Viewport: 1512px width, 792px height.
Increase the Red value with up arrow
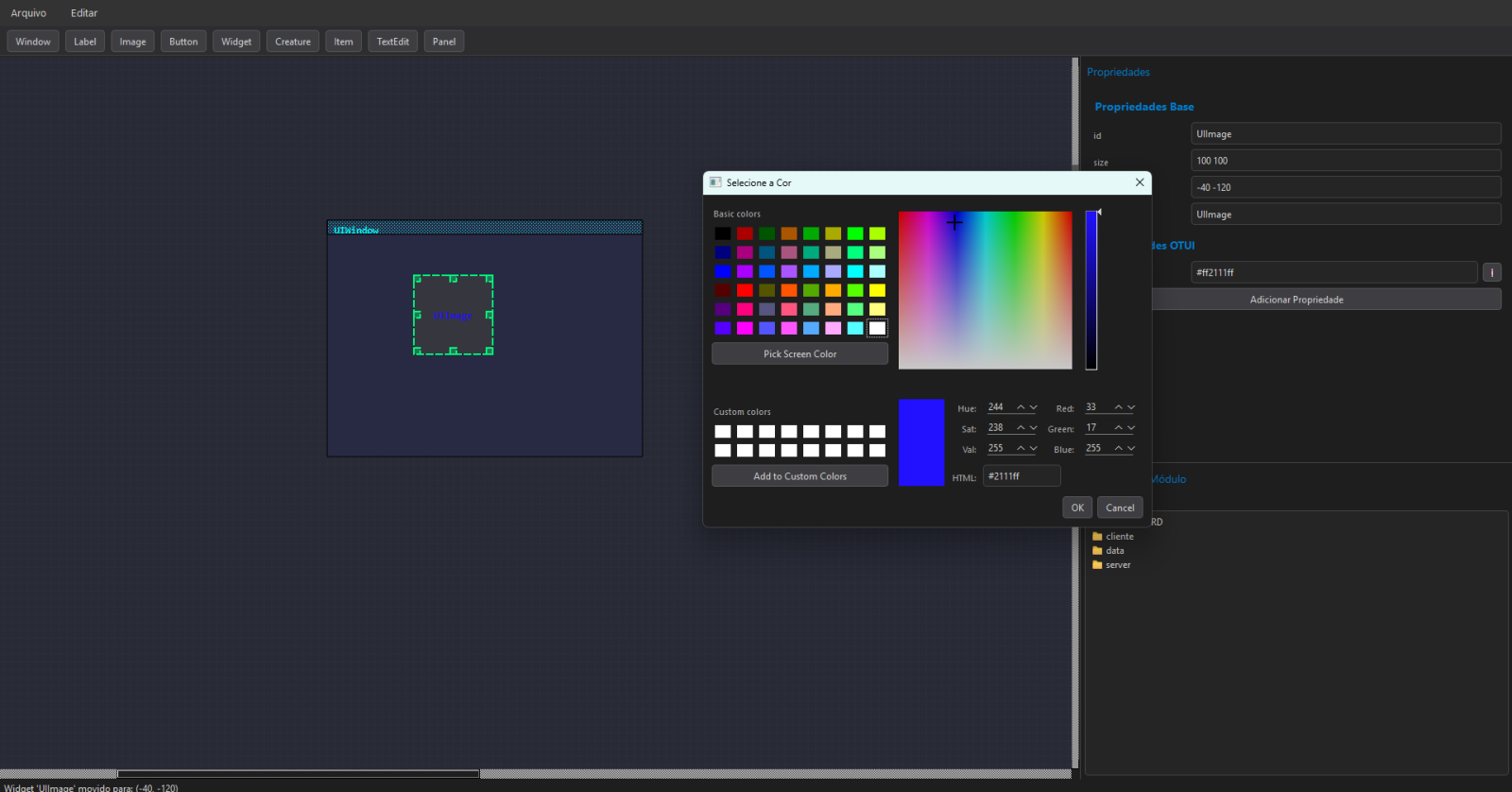coord(1118,407)
